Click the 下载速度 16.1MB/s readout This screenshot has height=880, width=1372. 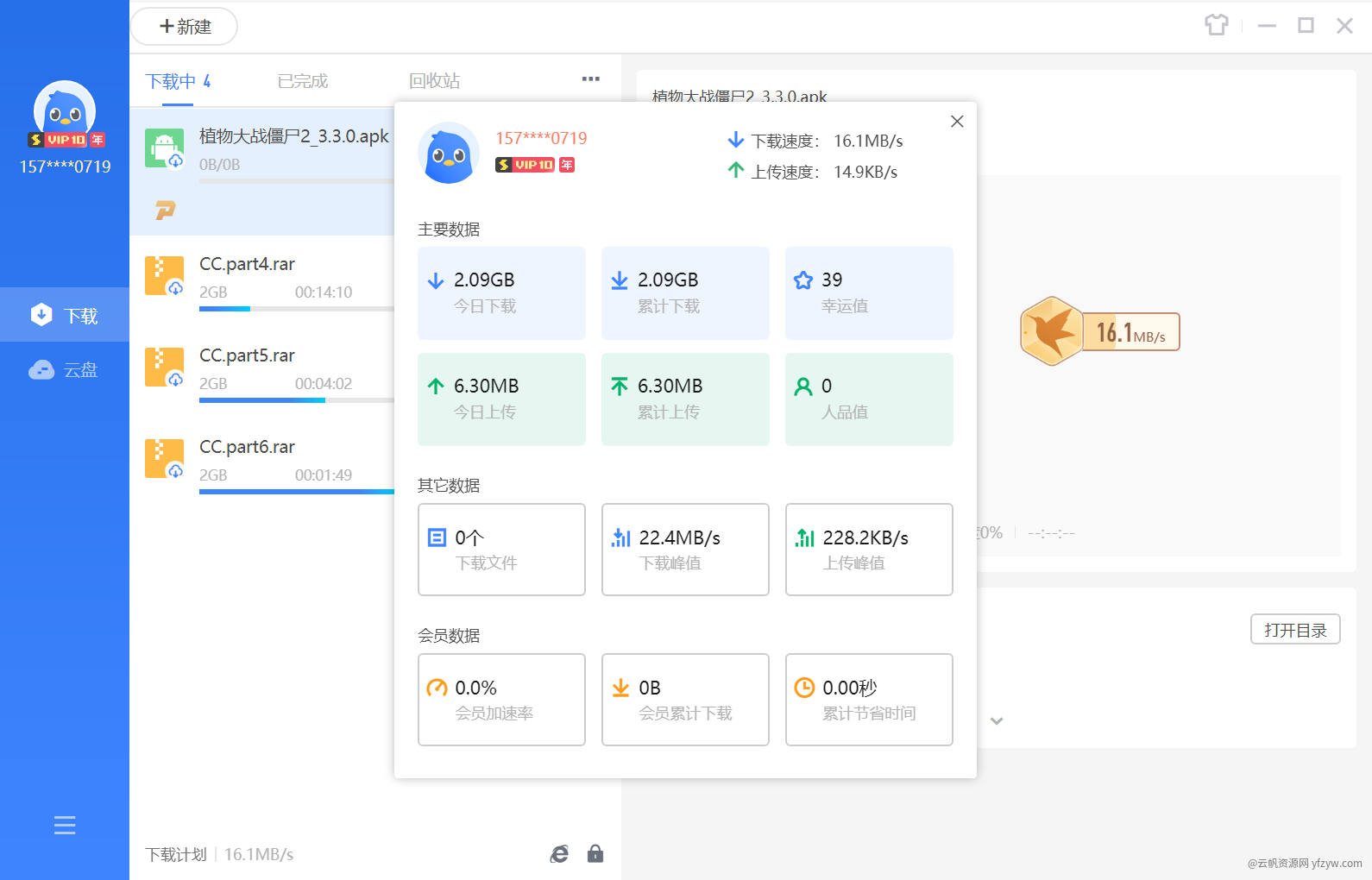tap(815, 141)
